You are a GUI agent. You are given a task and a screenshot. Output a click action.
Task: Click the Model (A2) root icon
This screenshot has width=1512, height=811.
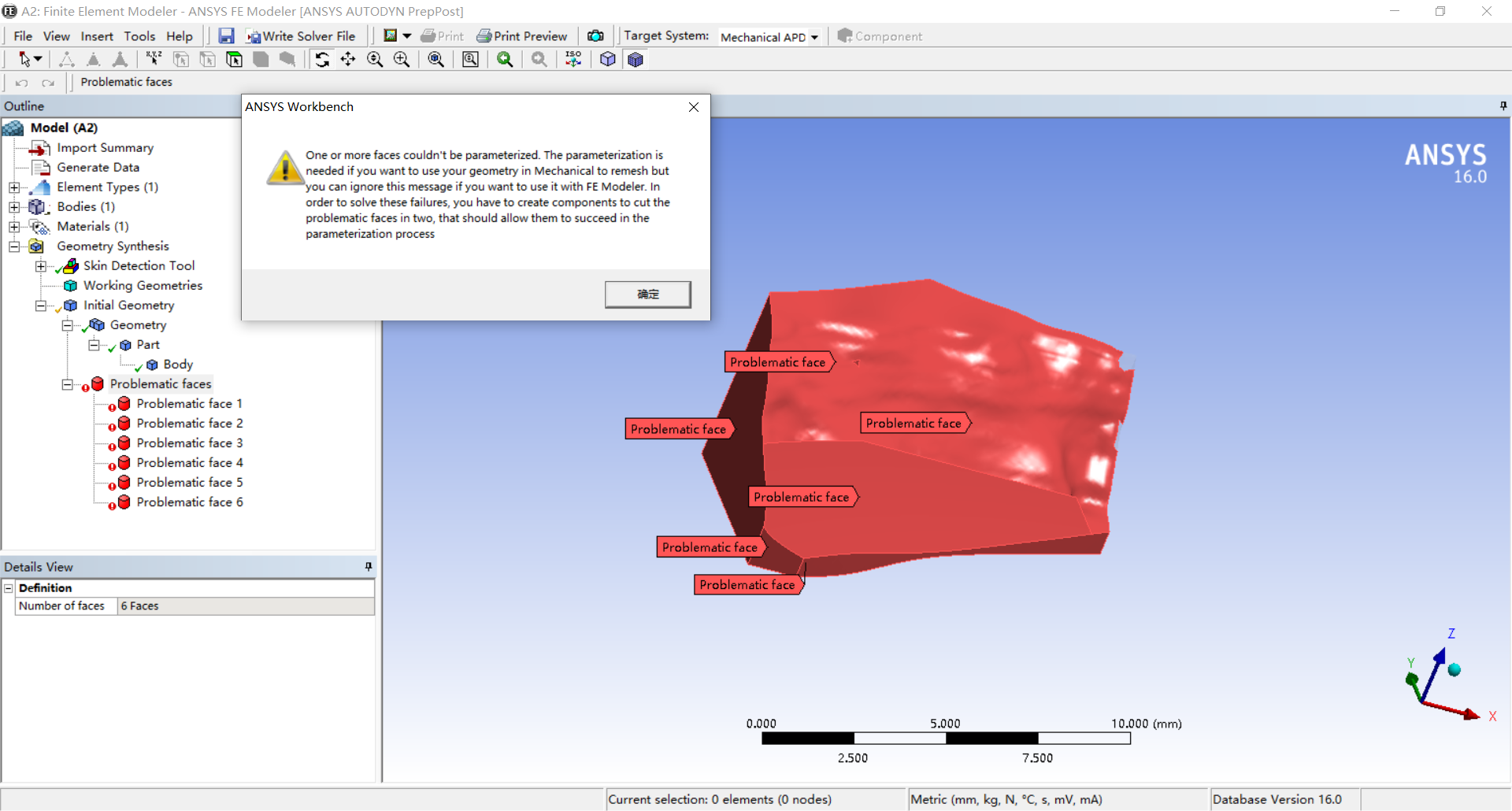pos(13,128)
